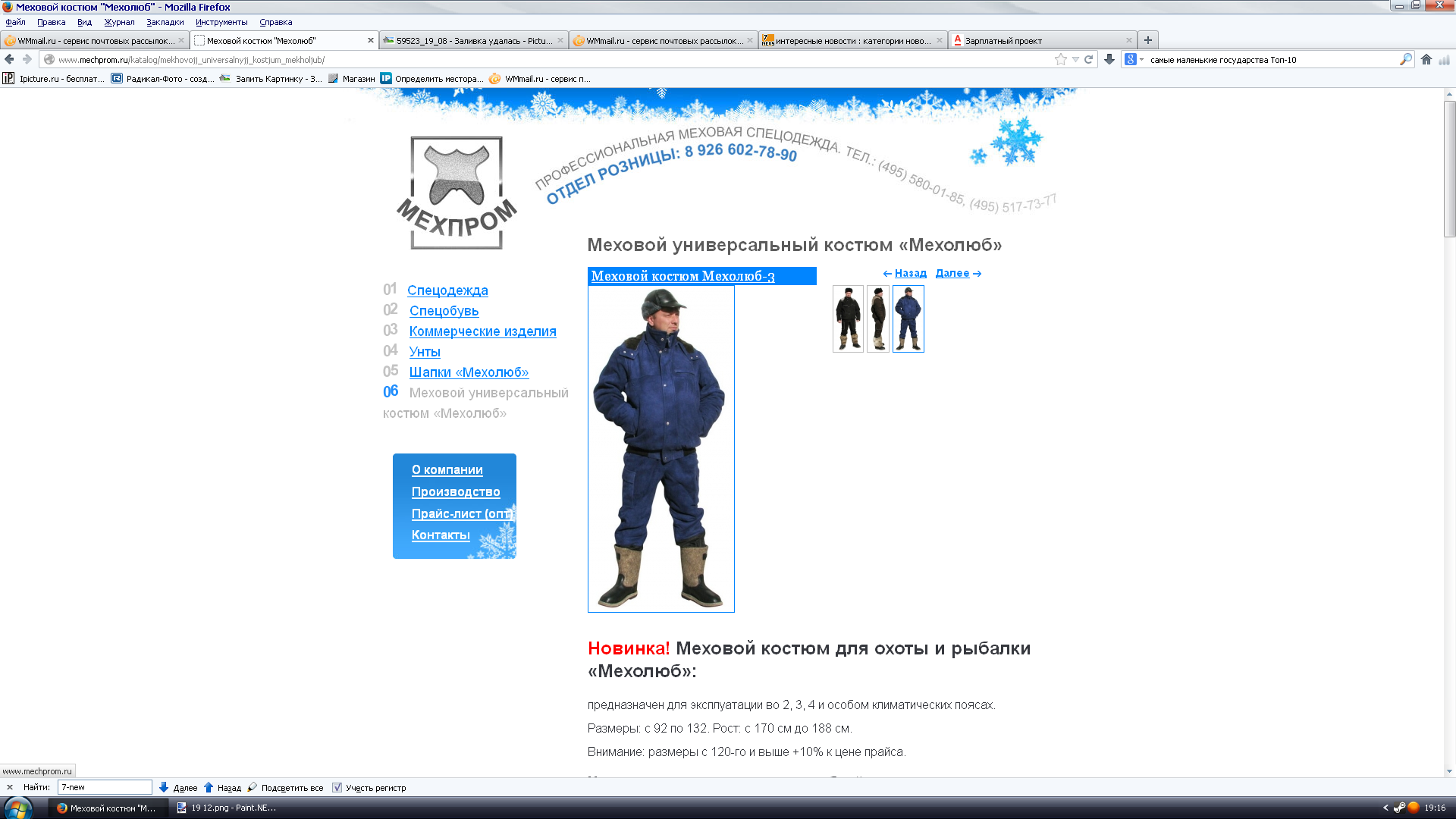Open Прайс-лист (опт) link
Image resolution: width=1456 pixels, height=819 pixels.
[x=463, y=514]
